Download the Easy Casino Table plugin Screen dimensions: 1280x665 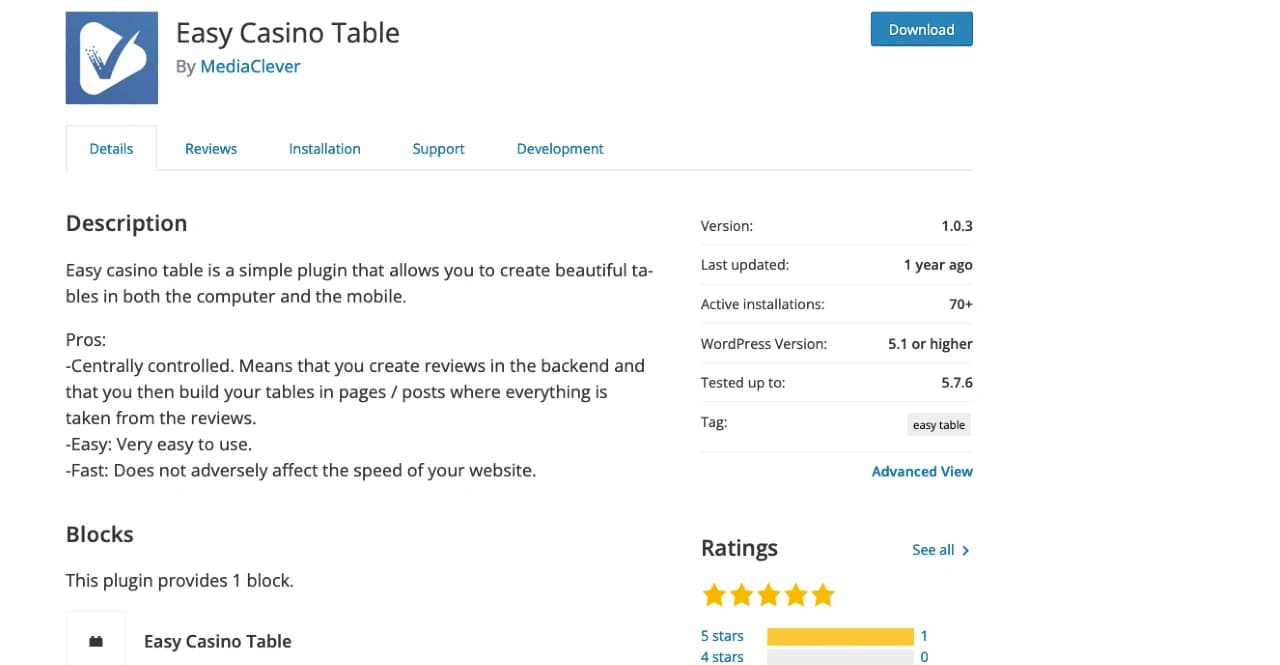(921, 29)
